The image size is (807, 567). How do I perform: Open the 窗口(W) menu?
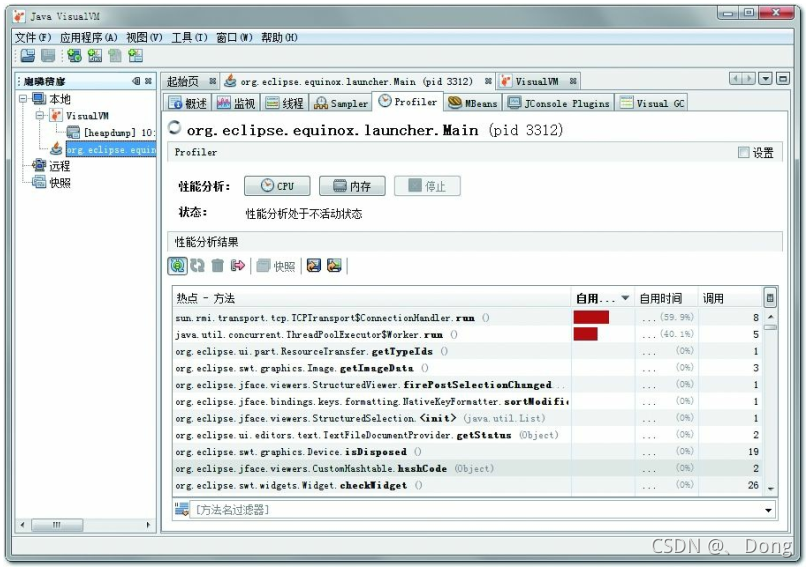point(234,38)
